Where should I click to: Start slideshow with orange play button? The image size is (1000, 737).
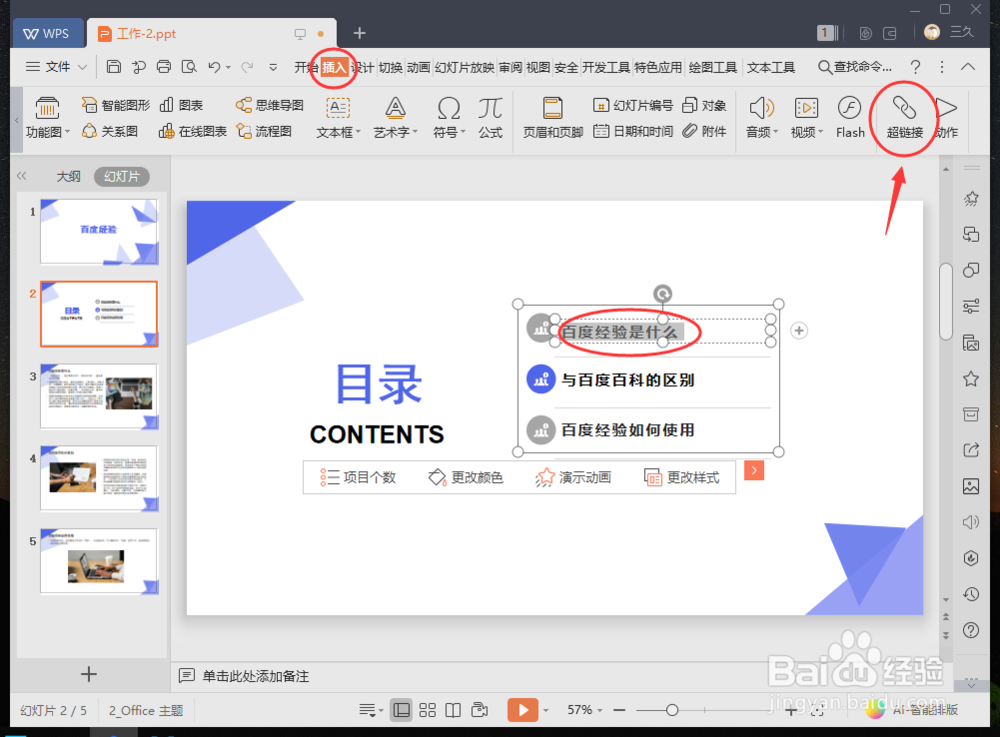click(522, 710)
